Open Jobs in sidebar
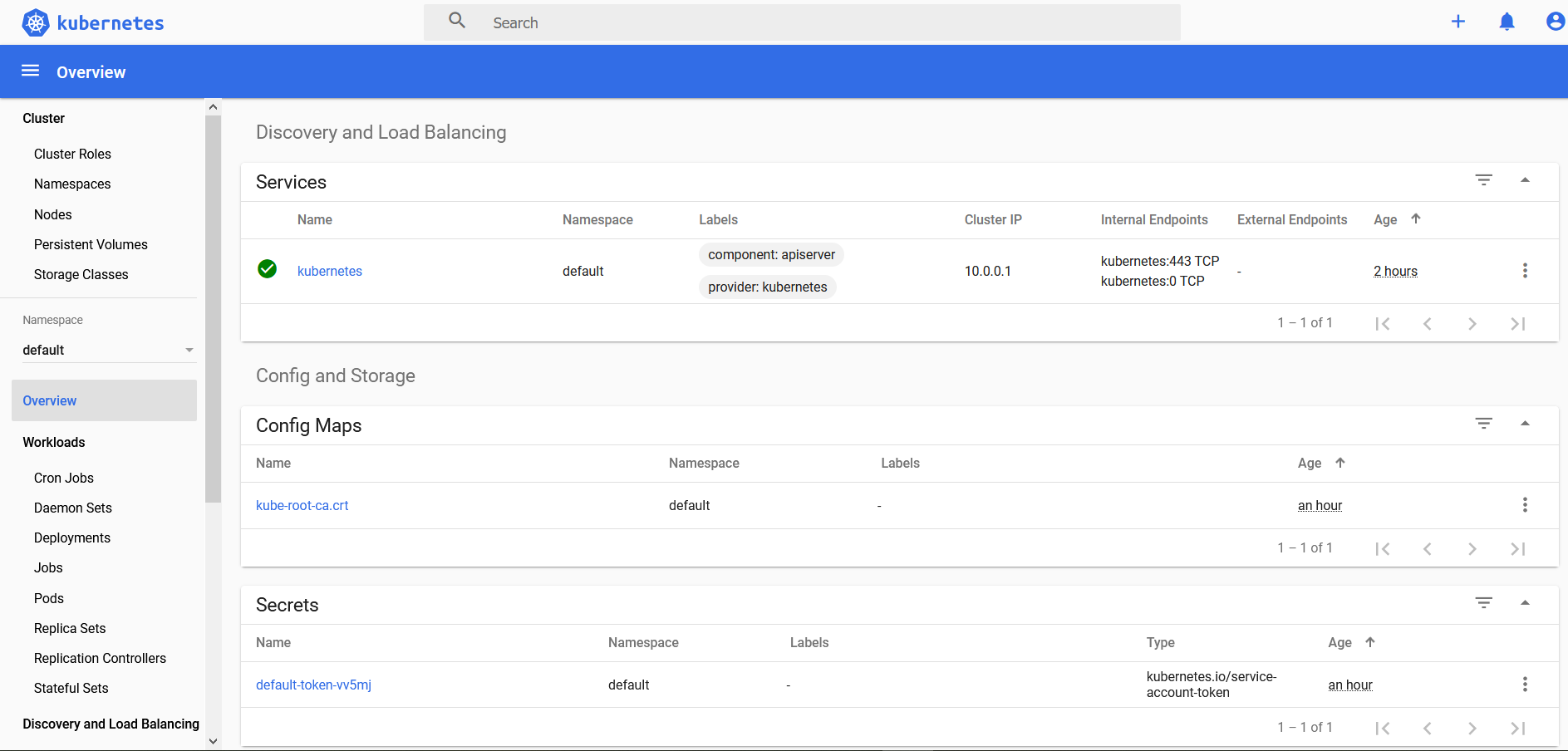The height and width of the screenshot is (751, 1568). [x=48, y=567]
